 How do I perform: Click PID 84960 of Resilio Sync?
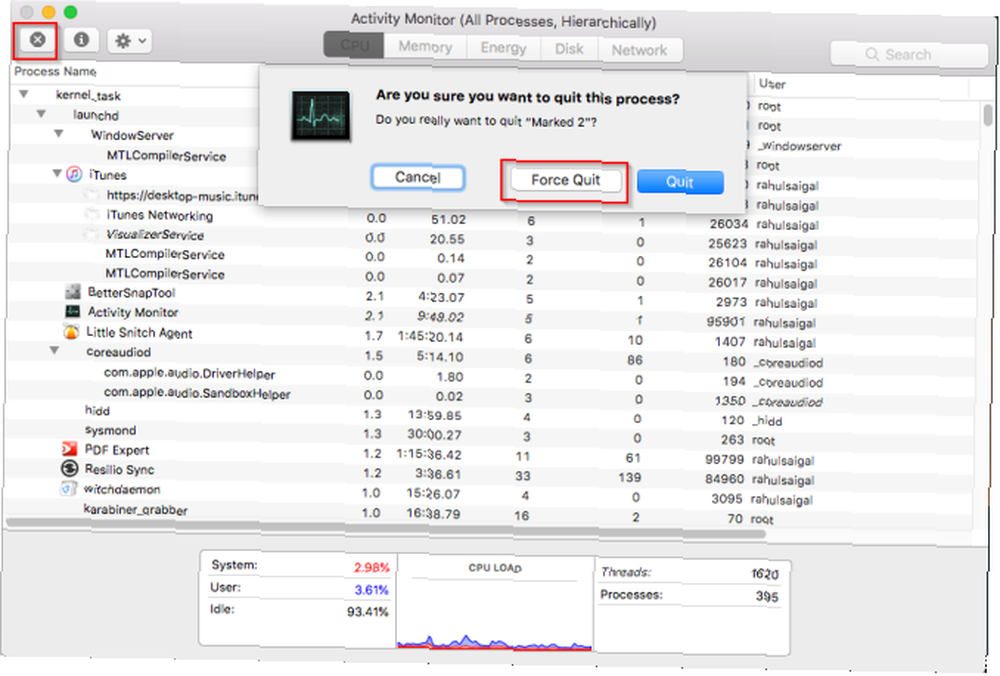(x=724, y=478)
